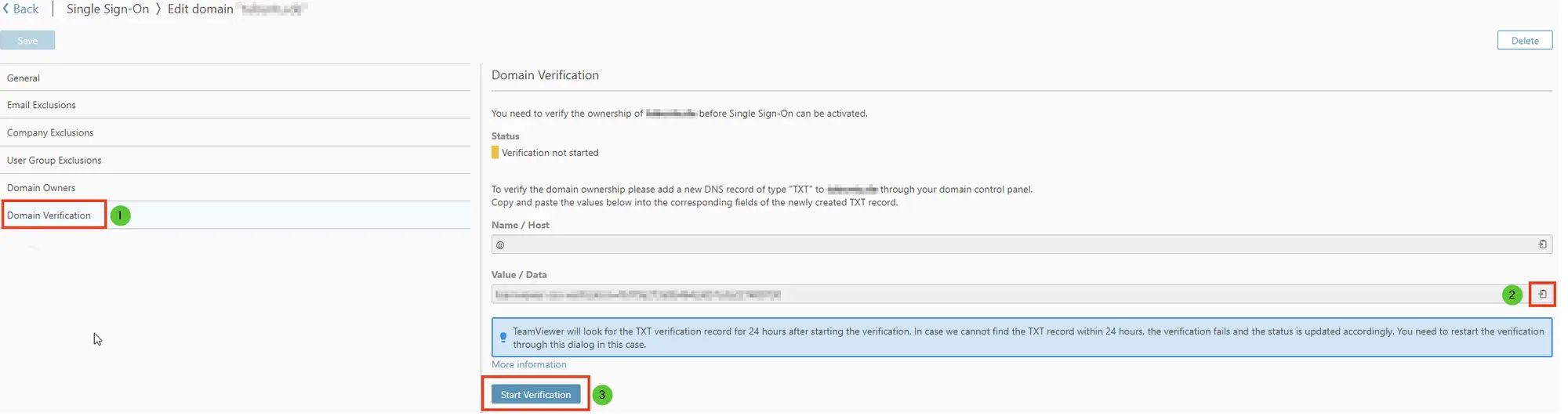Click into the Value / Data field

pyautogui.click(x=996, y=295)
